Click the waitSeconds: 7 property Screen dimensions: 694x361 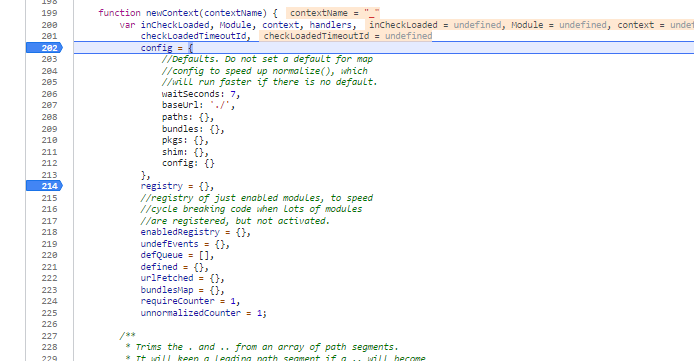(200, 94)
